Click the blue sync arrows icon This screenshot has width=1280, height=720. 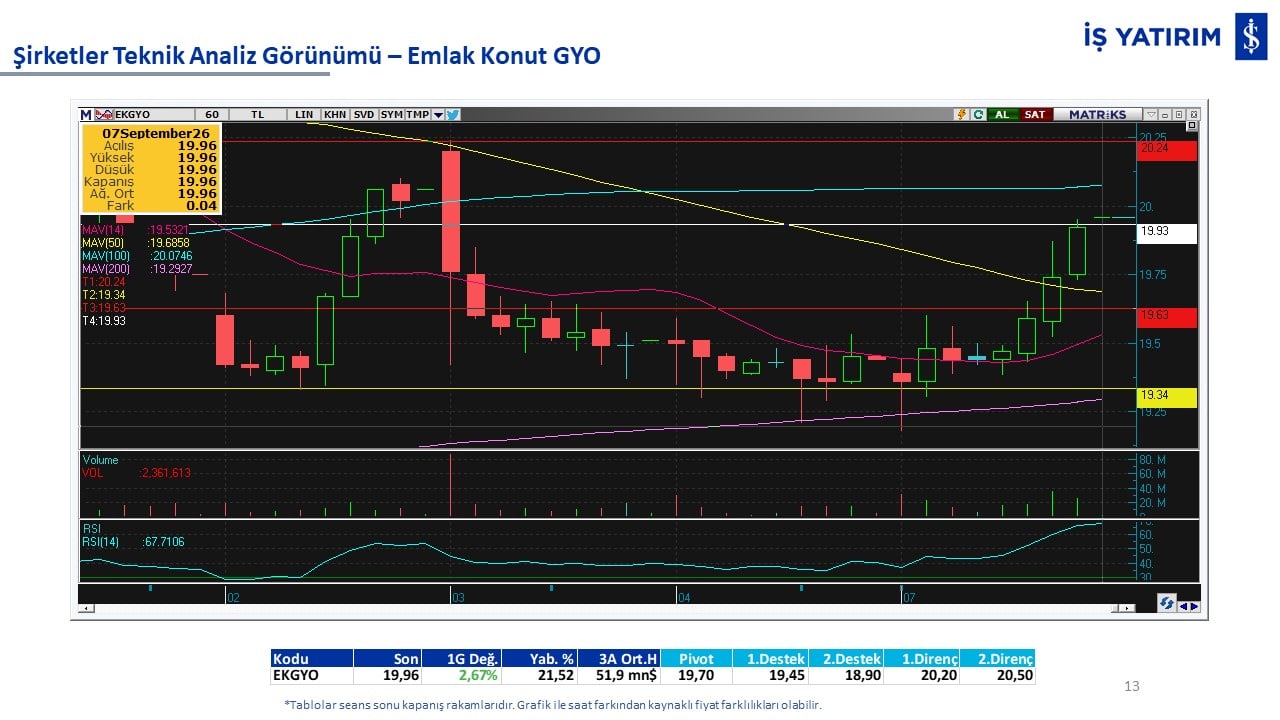pos(1166,603)
